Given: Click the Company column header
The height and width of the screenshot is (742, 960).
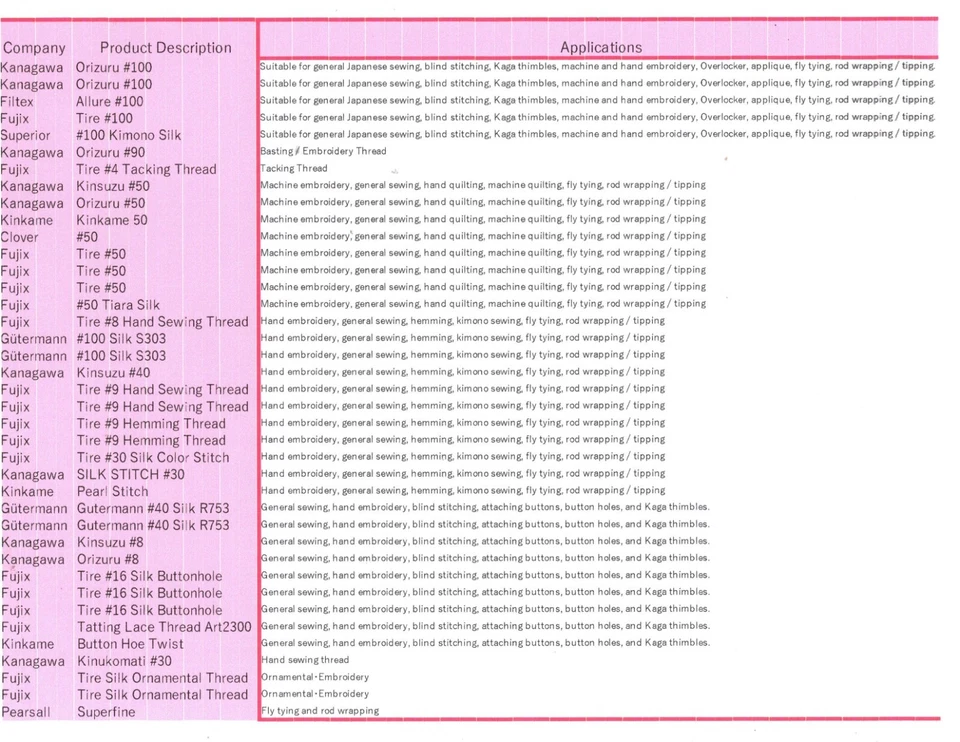Looking at the screenshot, I should click(x=34, y=48).
